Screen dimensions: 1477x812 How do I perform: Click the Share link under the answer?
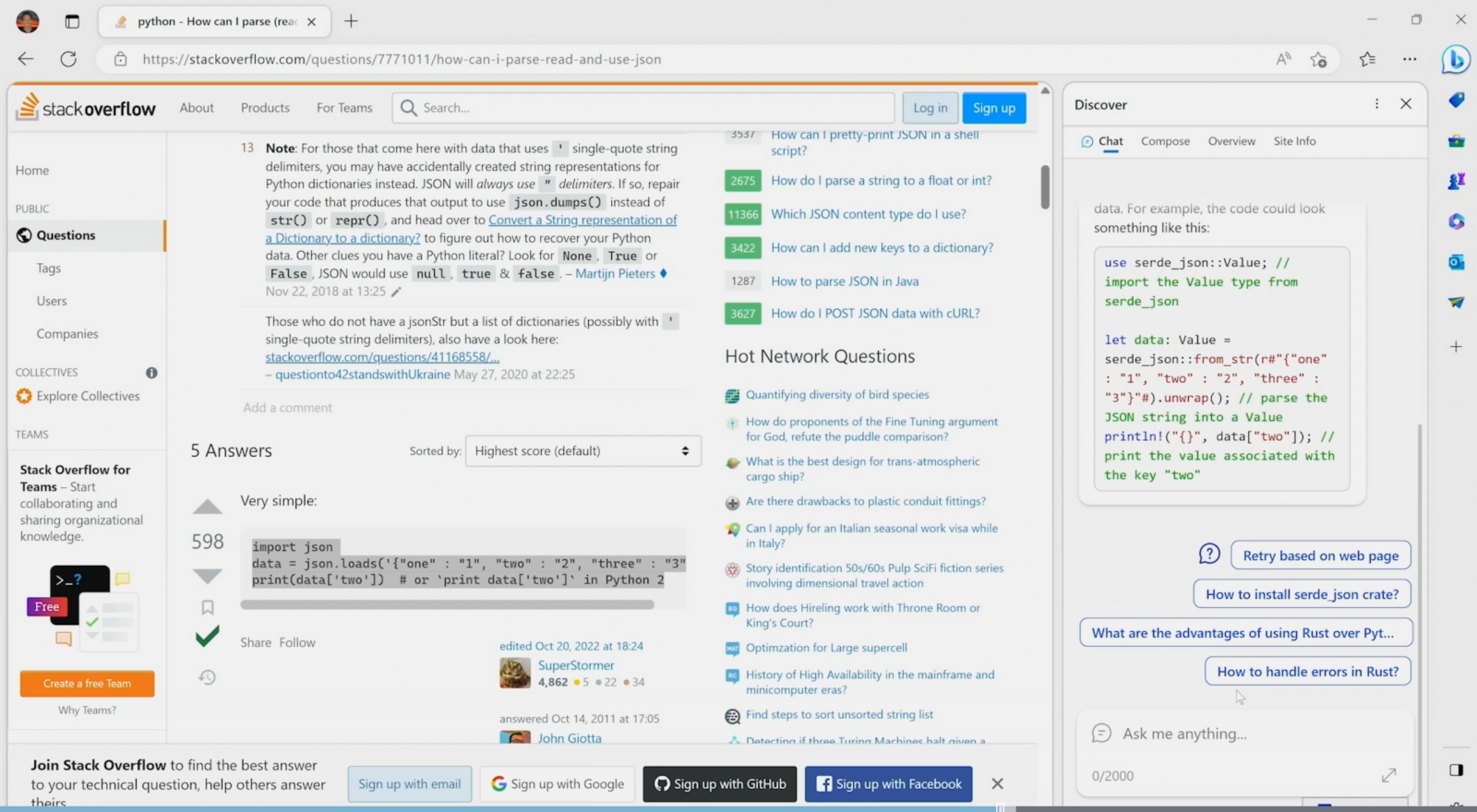tap(256, 642)
